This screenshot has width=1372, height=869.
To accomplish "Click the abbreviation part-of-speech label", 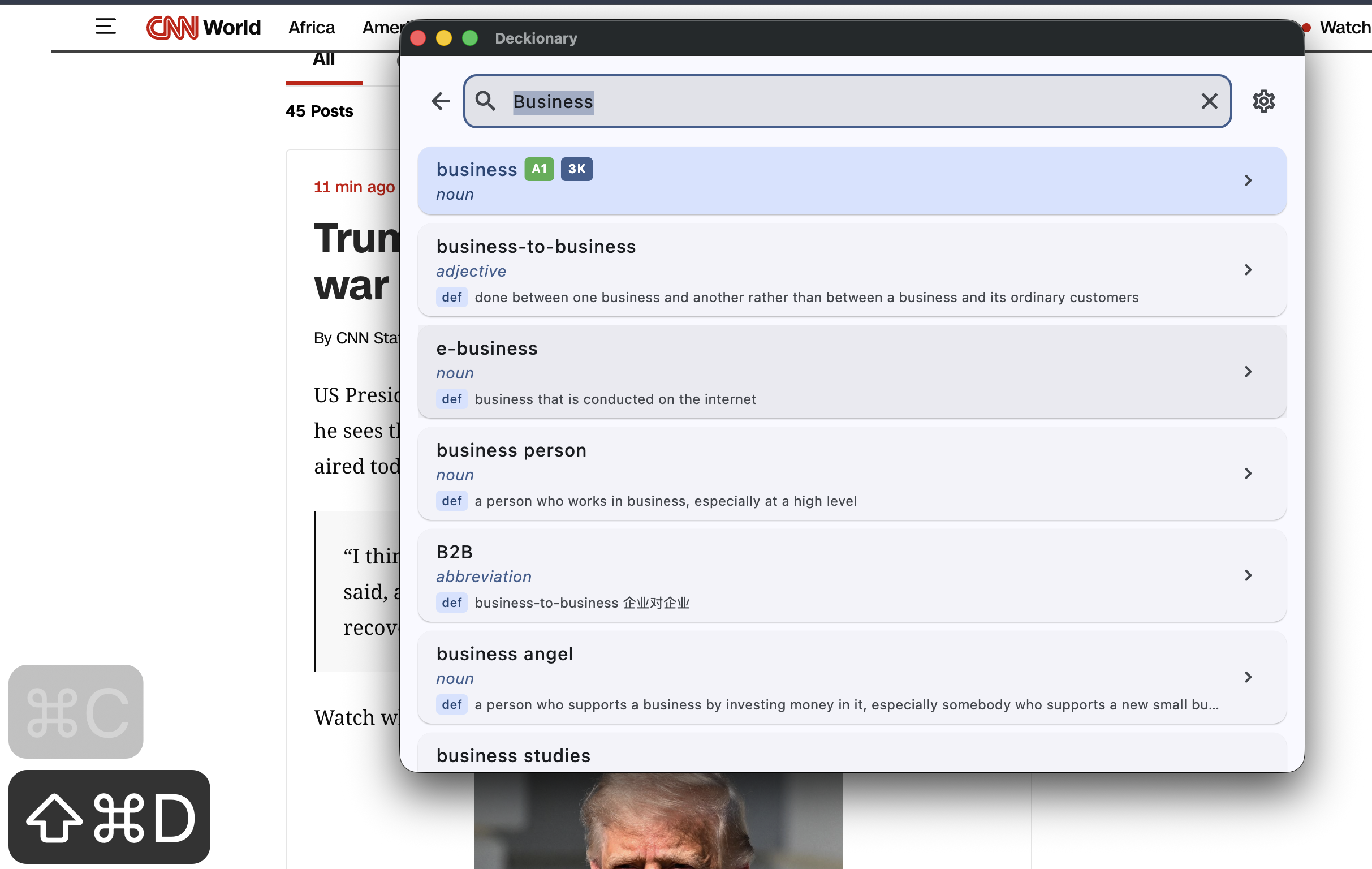I will 484,577.
